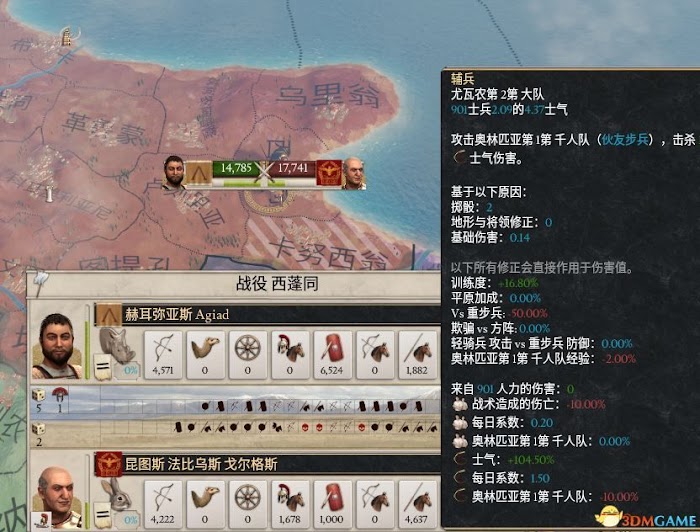The height and width of the screenshot is (532, 700).
Task: Select the defender heavy cavalry icon 1,678
Action: click(290, 504)
